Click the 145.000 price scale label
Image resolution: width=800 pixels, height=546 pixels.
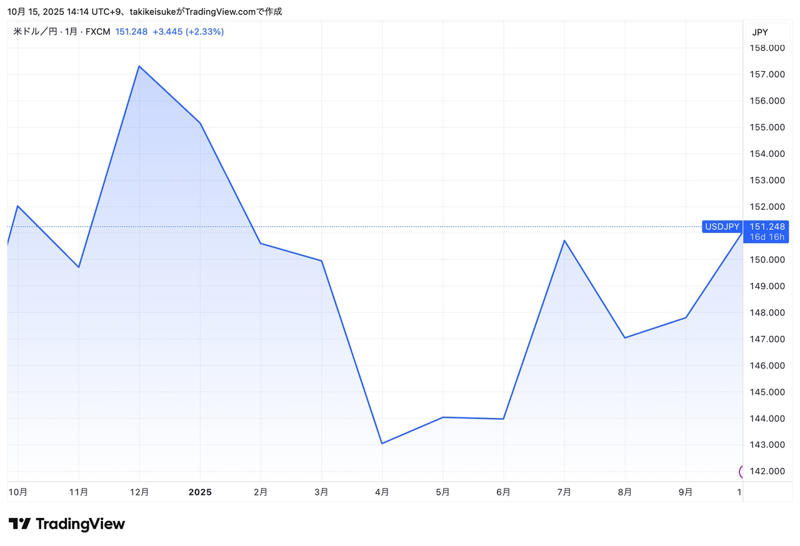[x=767, y=392]
